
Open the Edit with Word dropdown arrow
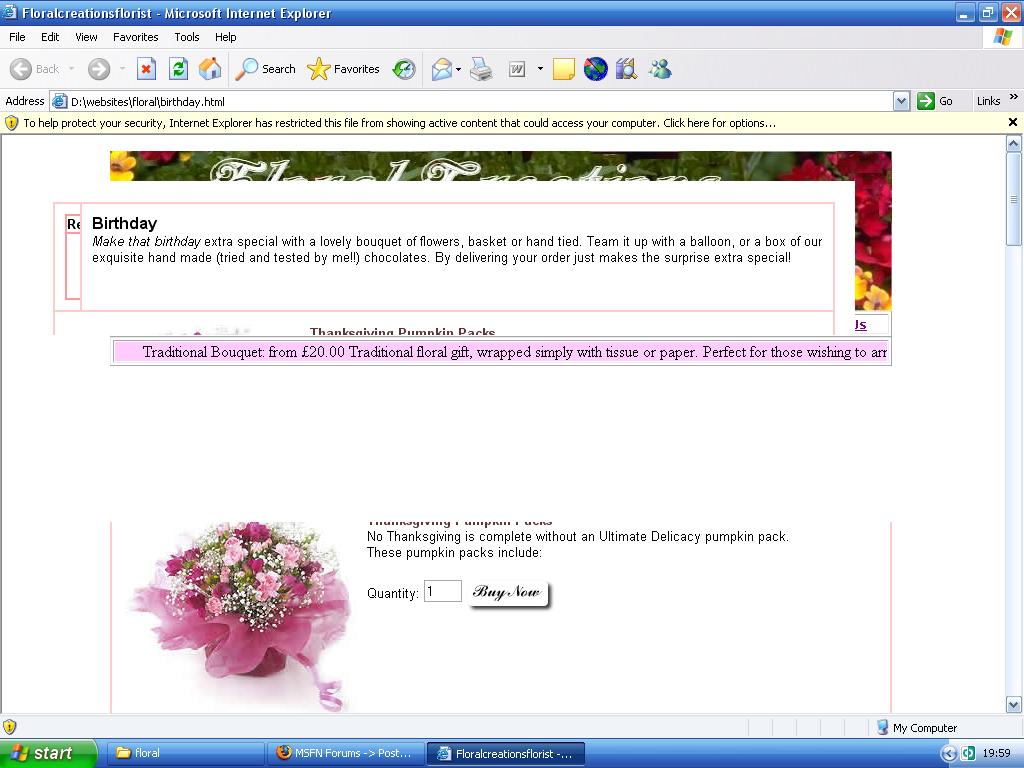[540, 69]
